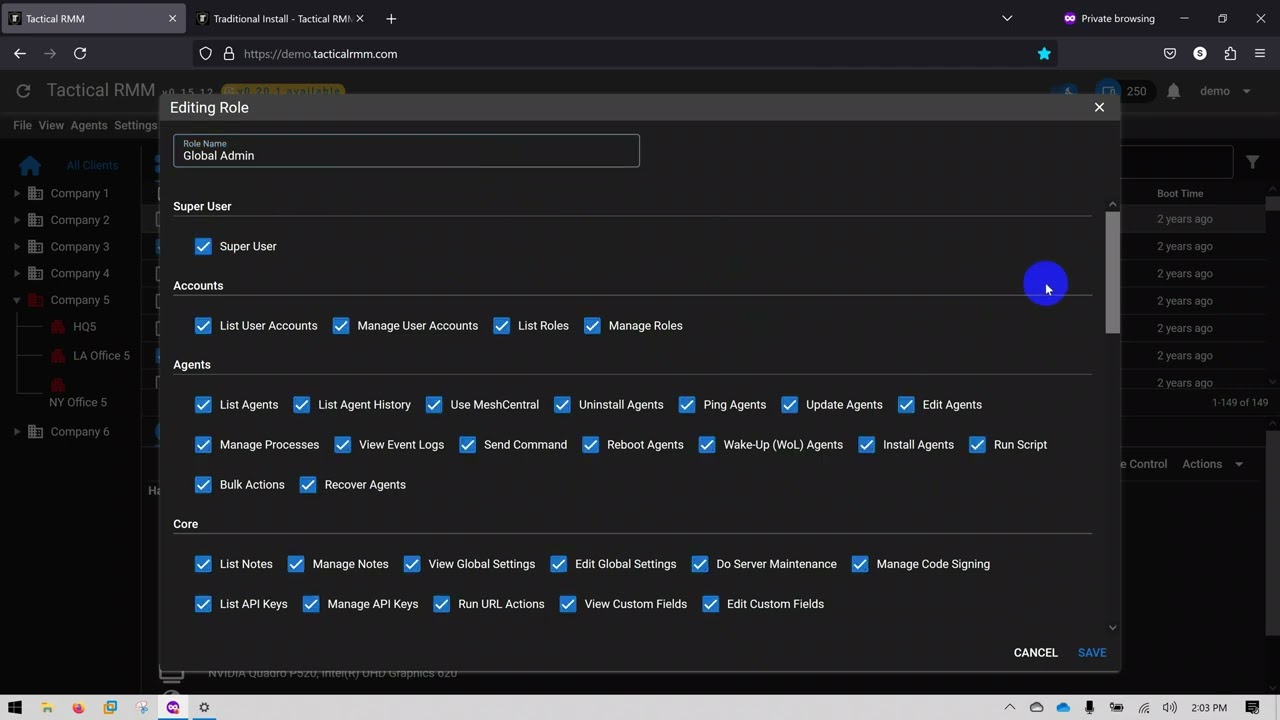The height and width of the screenshot is (720, 1280).
Task: Open the browser extensions puzzle icon
Action: [x=1230, y=54]
